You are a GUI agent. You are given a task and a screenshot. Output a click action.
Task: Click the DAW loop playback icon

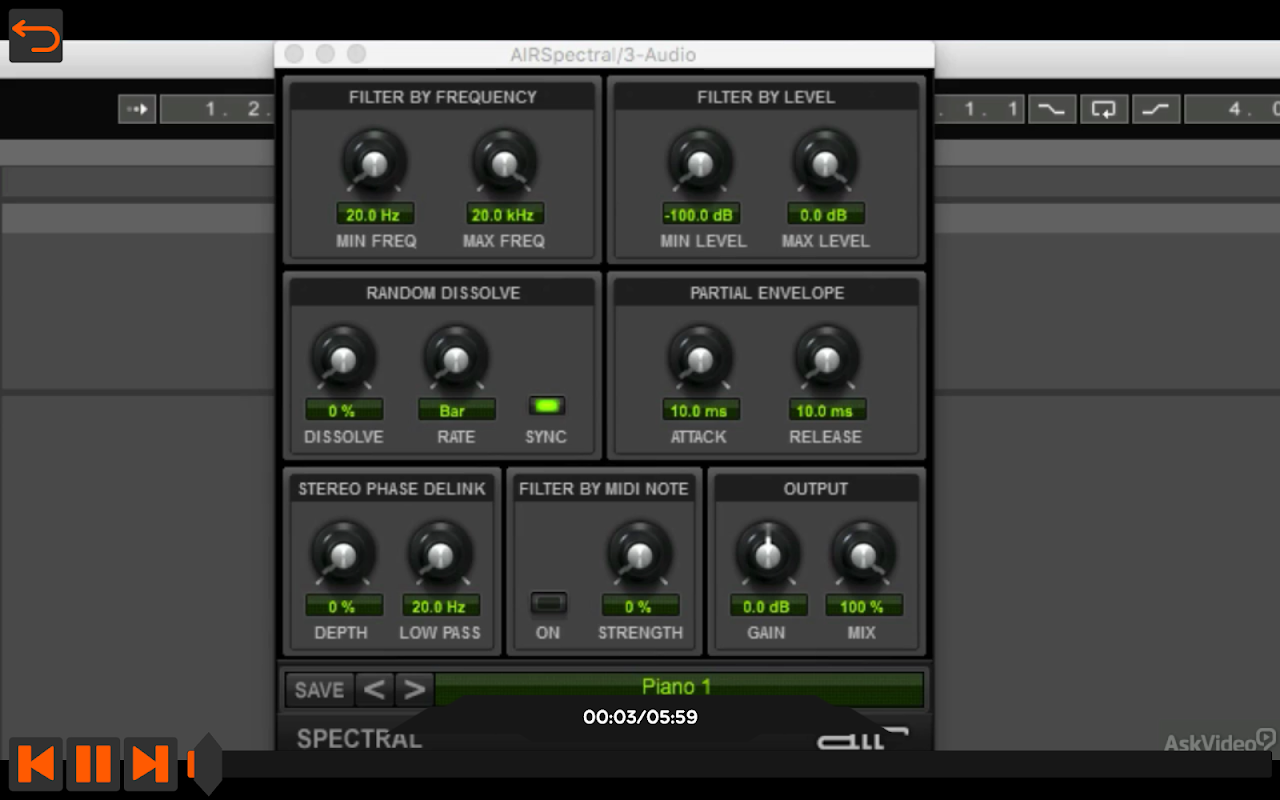point(1104,109)
